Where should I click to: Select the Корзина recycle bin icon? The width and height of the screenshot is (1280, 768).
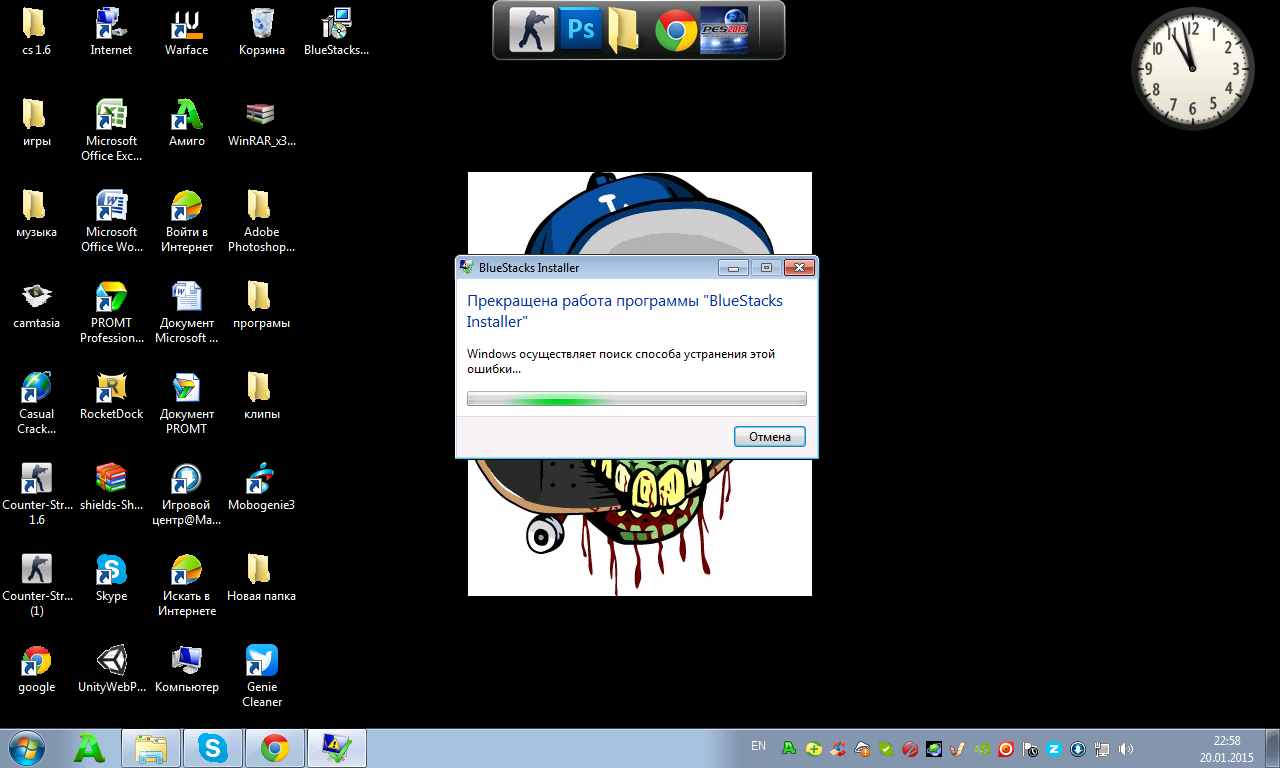pos(262,32)
